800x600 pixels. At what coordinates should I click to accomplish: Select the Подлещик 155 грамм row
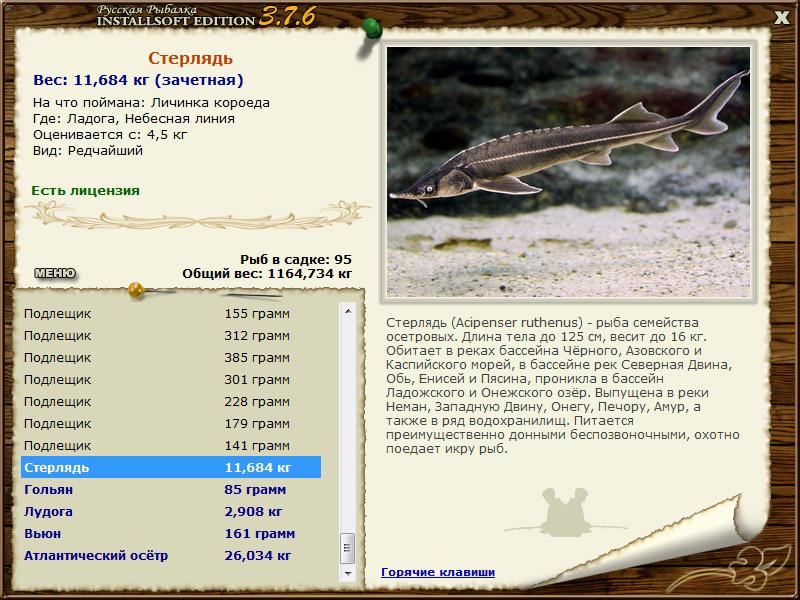pos(171,313)
